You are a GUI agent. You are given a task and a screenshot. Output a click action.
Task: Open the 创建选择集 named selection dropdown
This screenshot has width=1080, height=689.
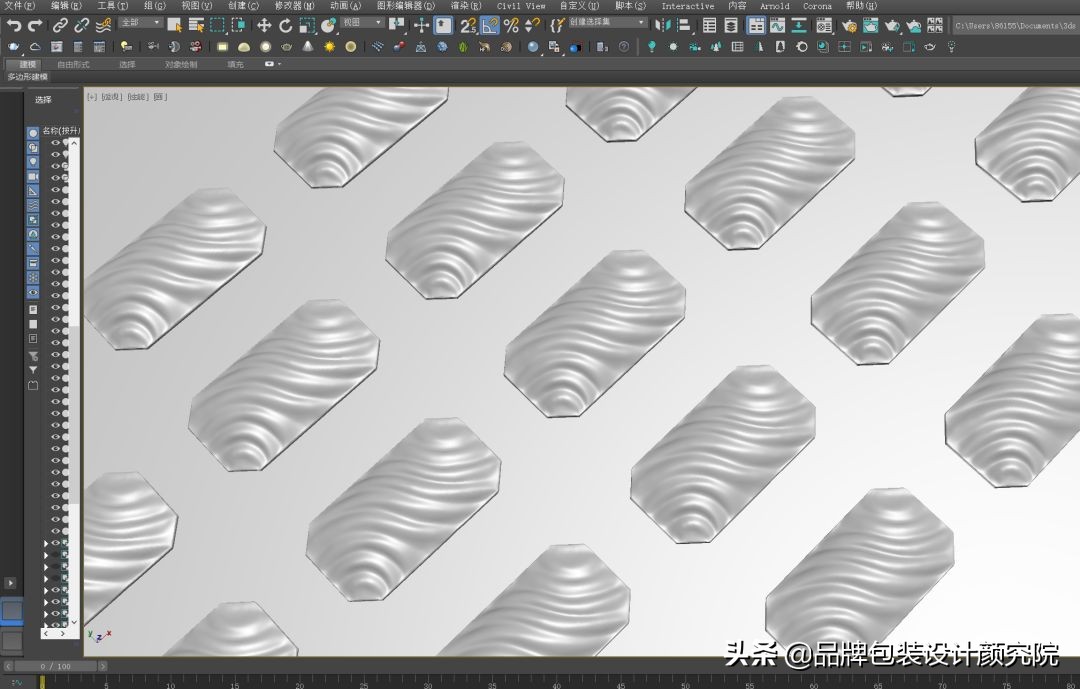coord(608,22)
